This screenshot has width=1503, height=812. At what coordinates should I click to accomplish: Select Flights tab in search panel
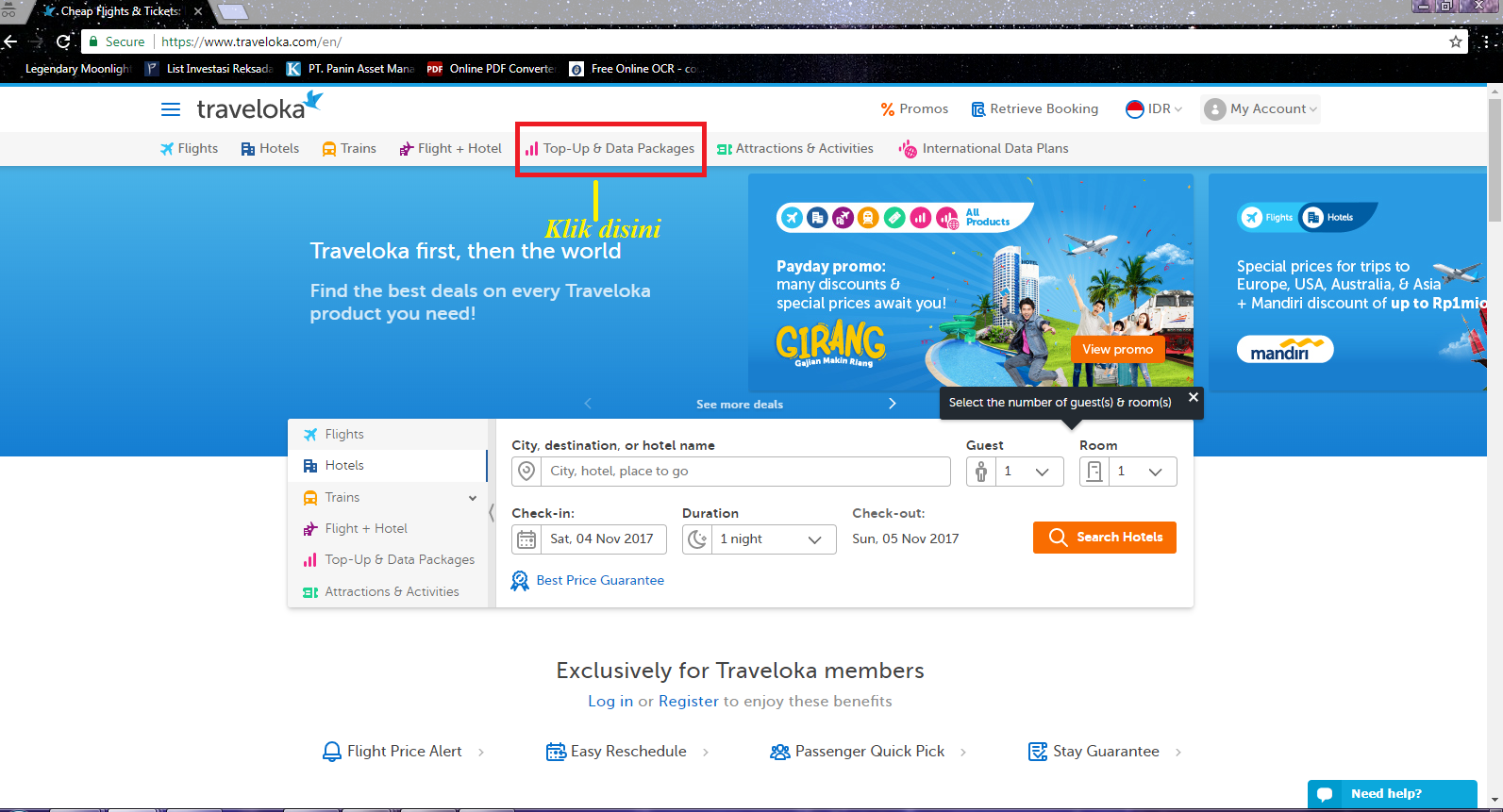coord(387,435)
